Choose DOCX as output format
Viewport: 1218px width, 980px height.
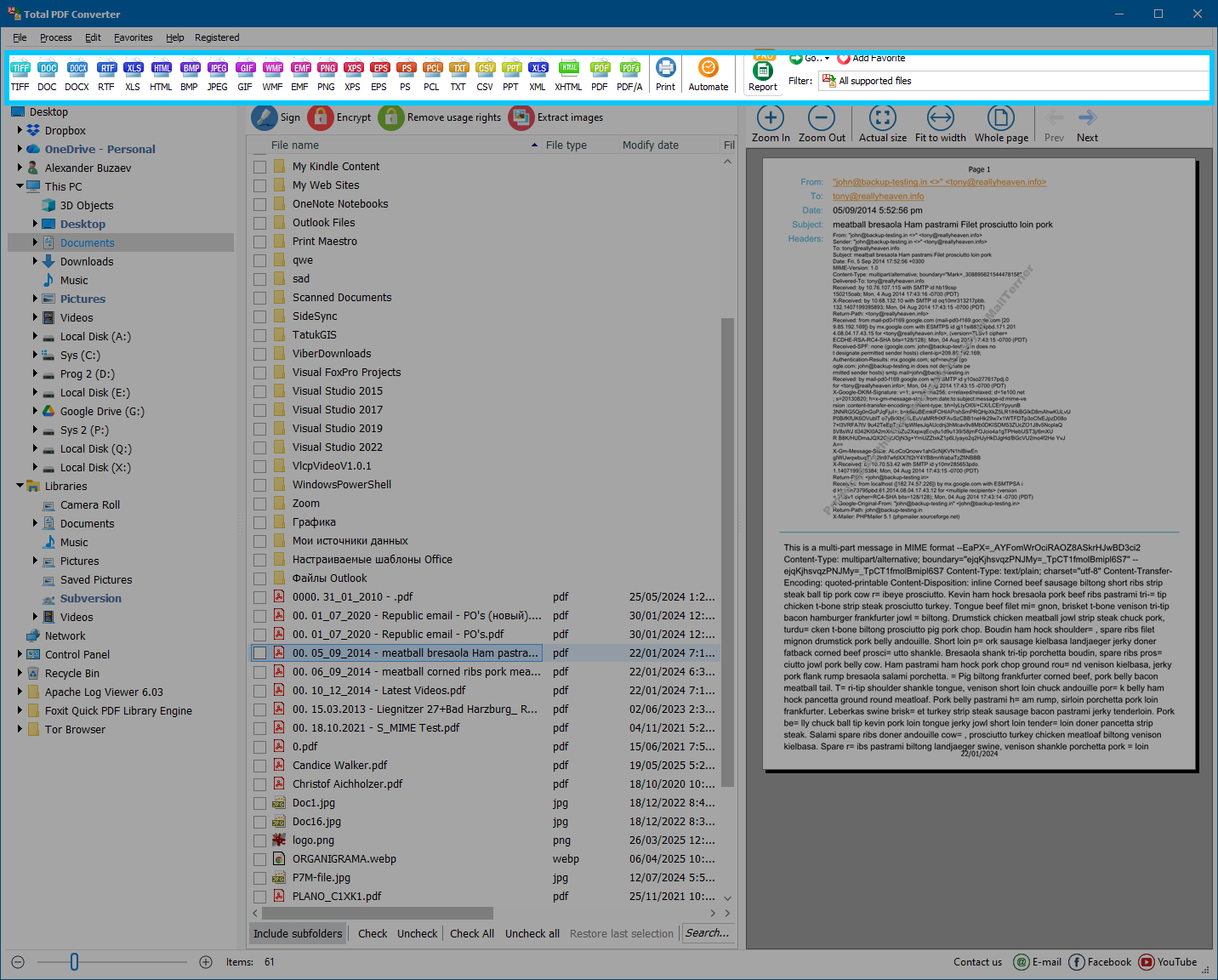coord(77,73)
